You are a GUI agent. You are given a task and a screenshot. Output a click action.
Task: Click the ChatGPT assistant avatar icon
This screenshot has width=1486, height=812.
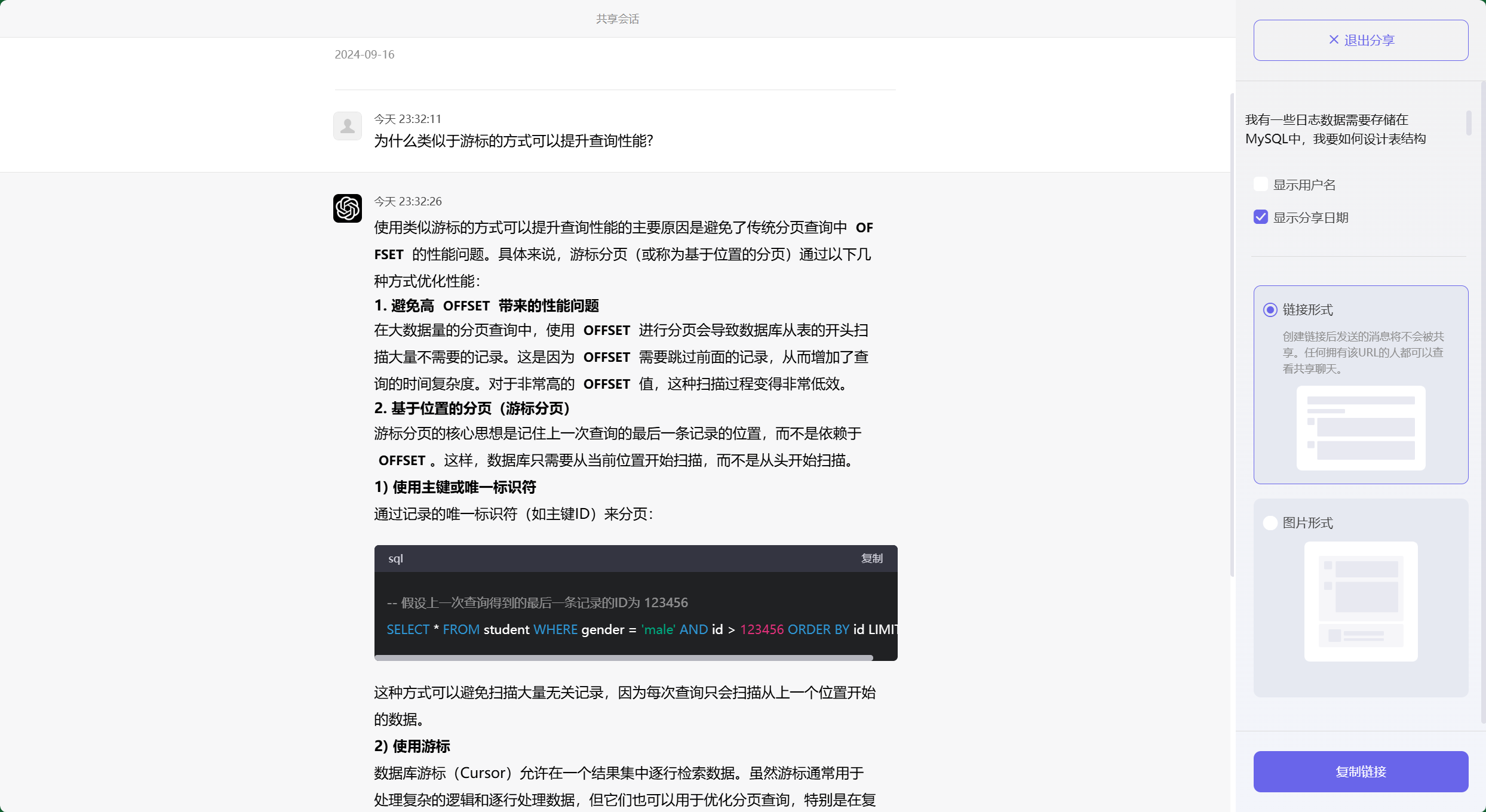coord(347,208)
